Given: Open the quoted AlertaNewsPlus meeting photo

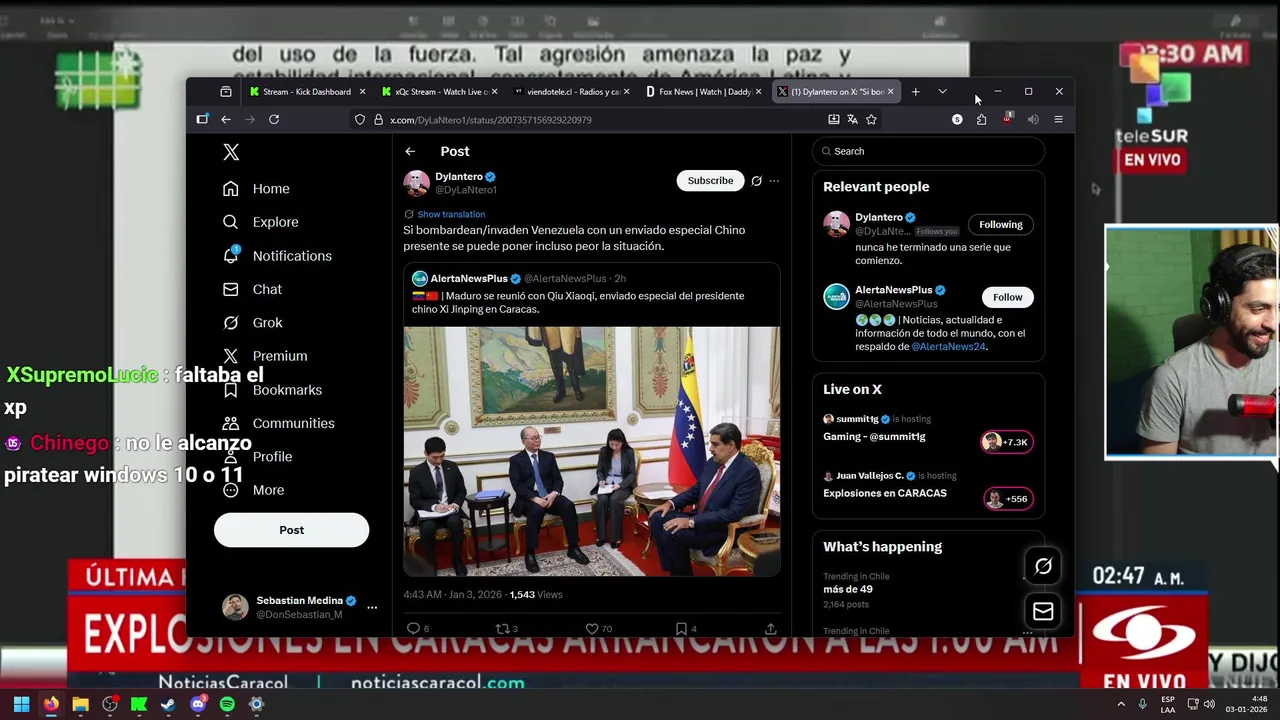Looking at the screenshot, I should pos(591,451).
